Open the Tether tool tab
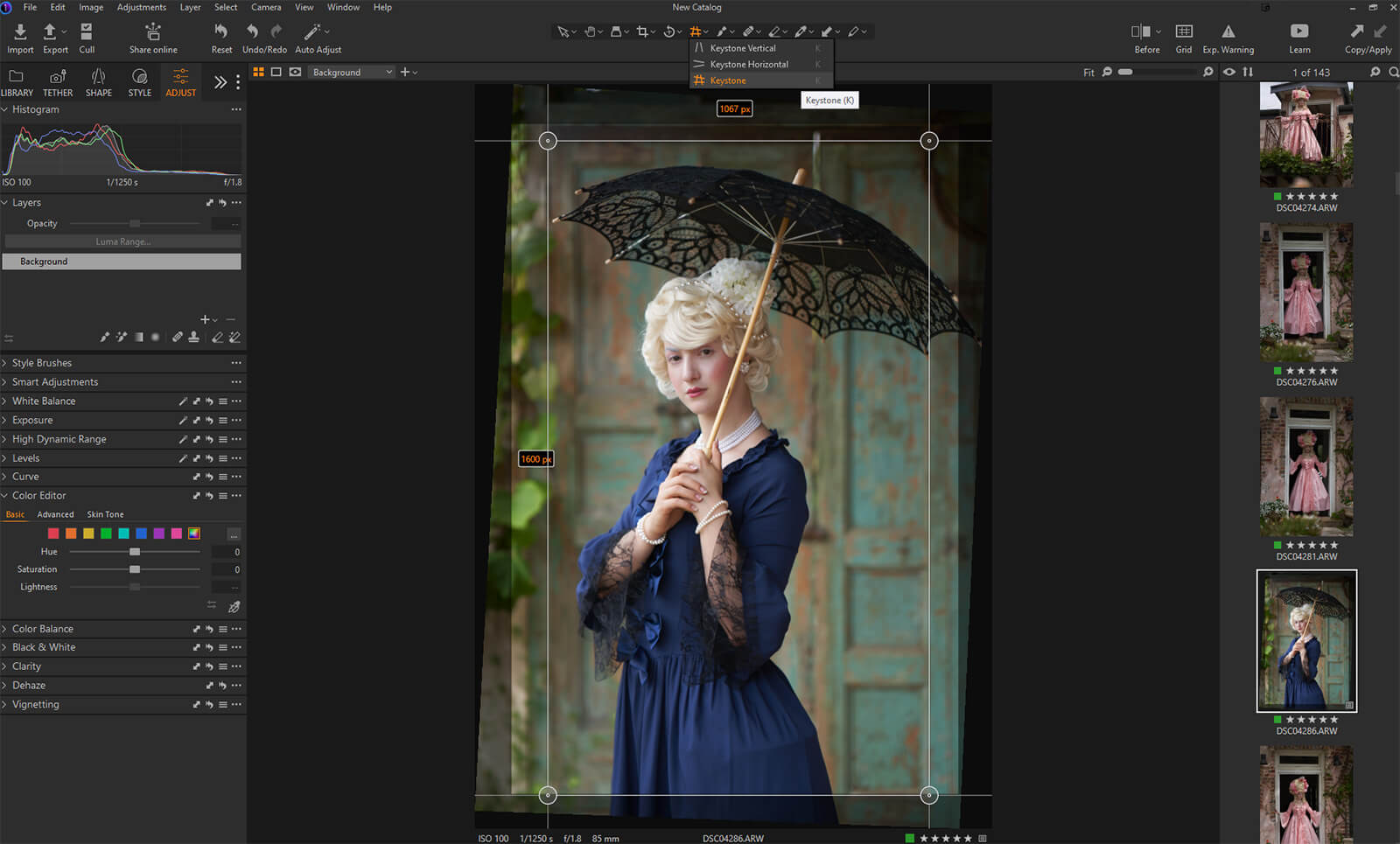 coord(58,82)
